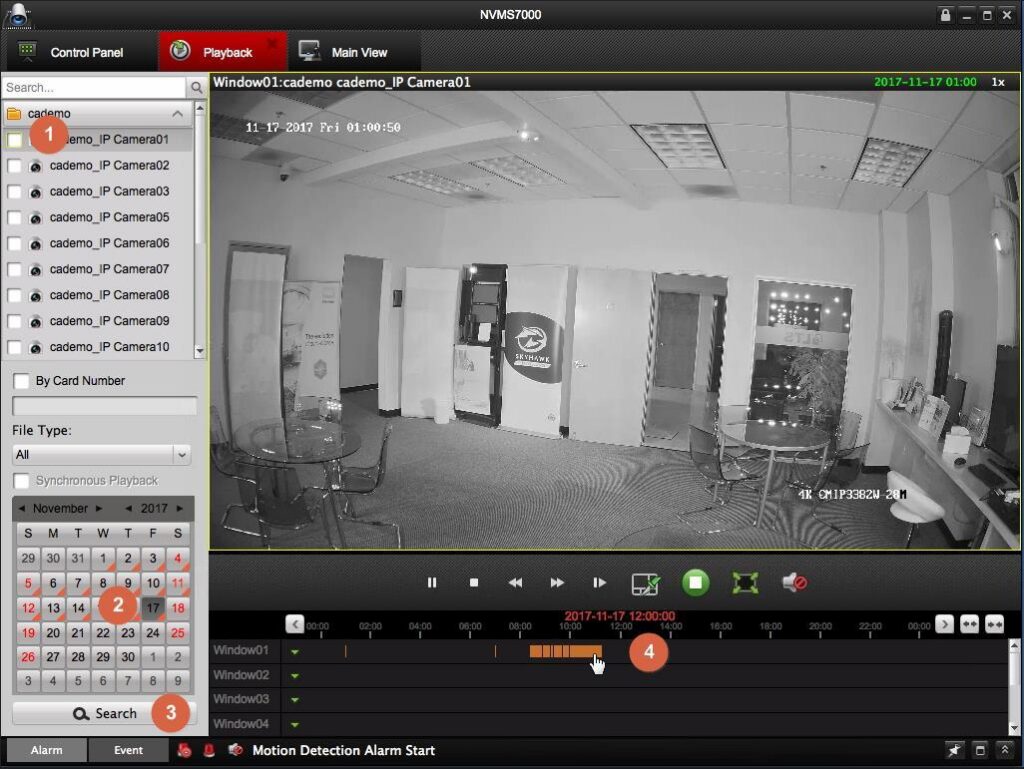Stop the playback with the square button
Screen dimensions: 1024x769
click(x=474, y=582)
